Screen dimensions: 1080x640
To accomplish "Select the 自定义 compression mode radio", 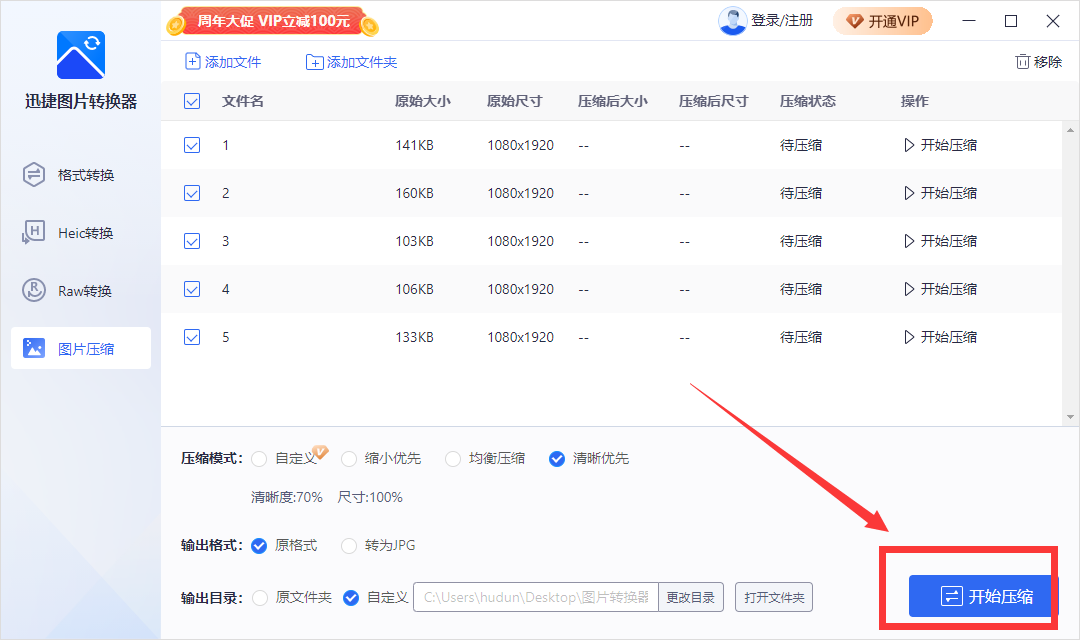I will coord(261,458).
